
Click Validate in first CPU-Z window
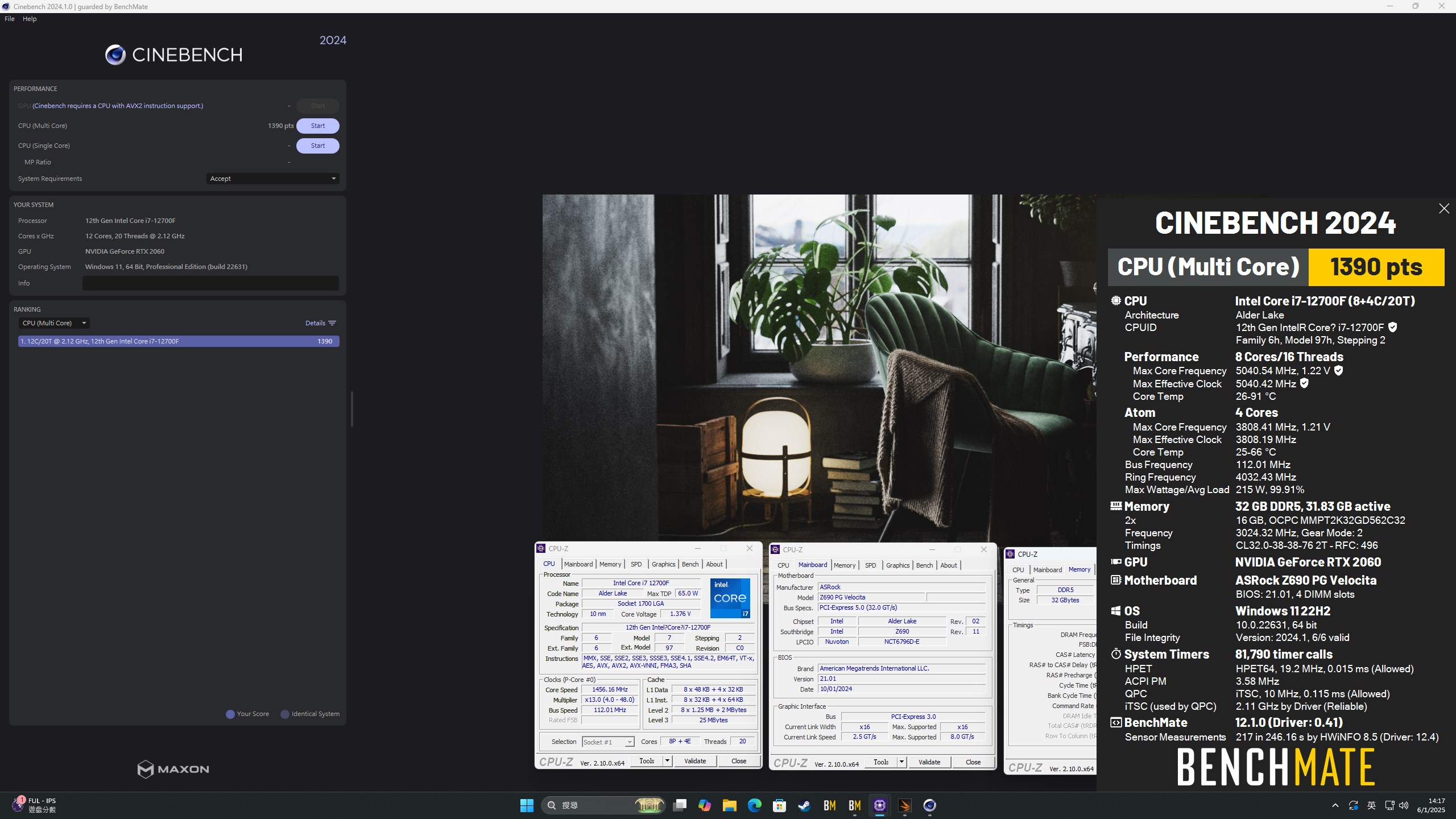pyautogui.click(x=694, y=761)
